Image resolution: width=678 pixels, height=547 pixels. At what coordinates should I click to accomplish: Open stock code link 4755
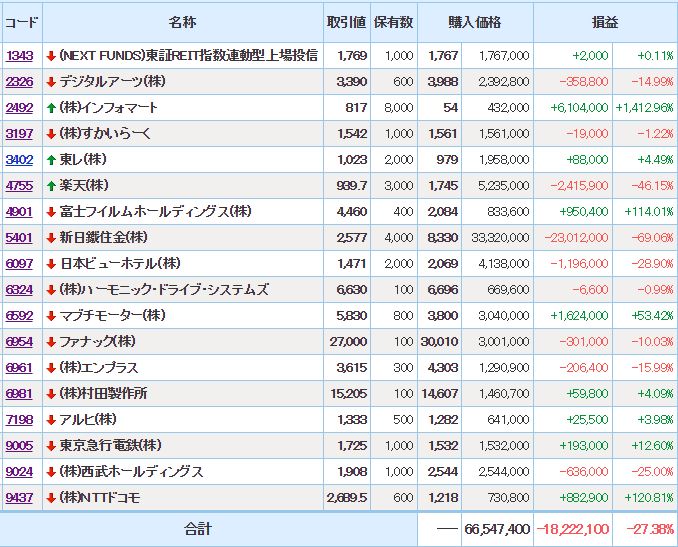click(x=19, y=186)
